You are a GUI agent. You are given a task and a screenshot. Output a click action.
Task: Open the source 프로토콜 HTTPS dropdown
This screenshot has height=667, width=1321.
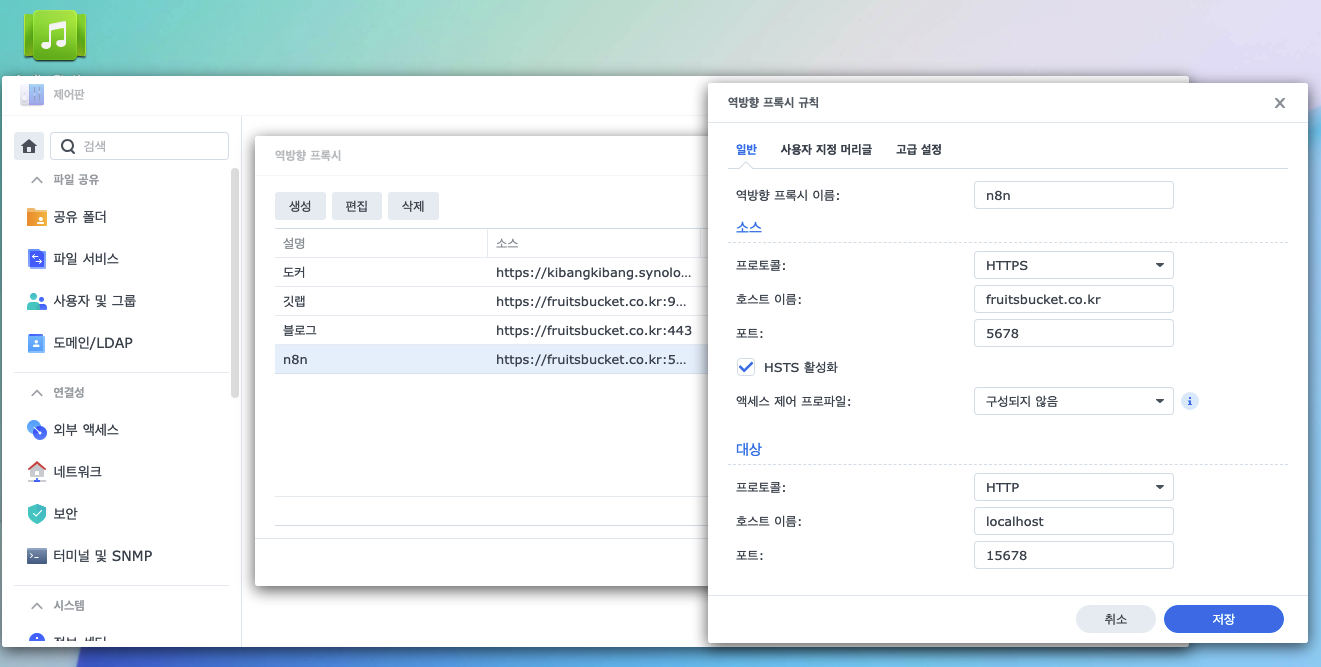point(1073,265)
